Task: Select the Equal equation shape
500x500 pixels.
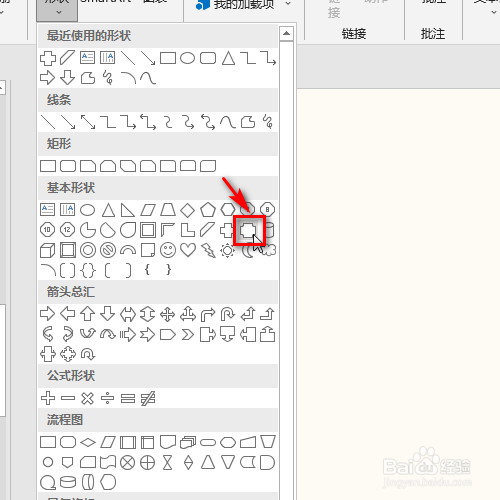Action: [128, 398]
